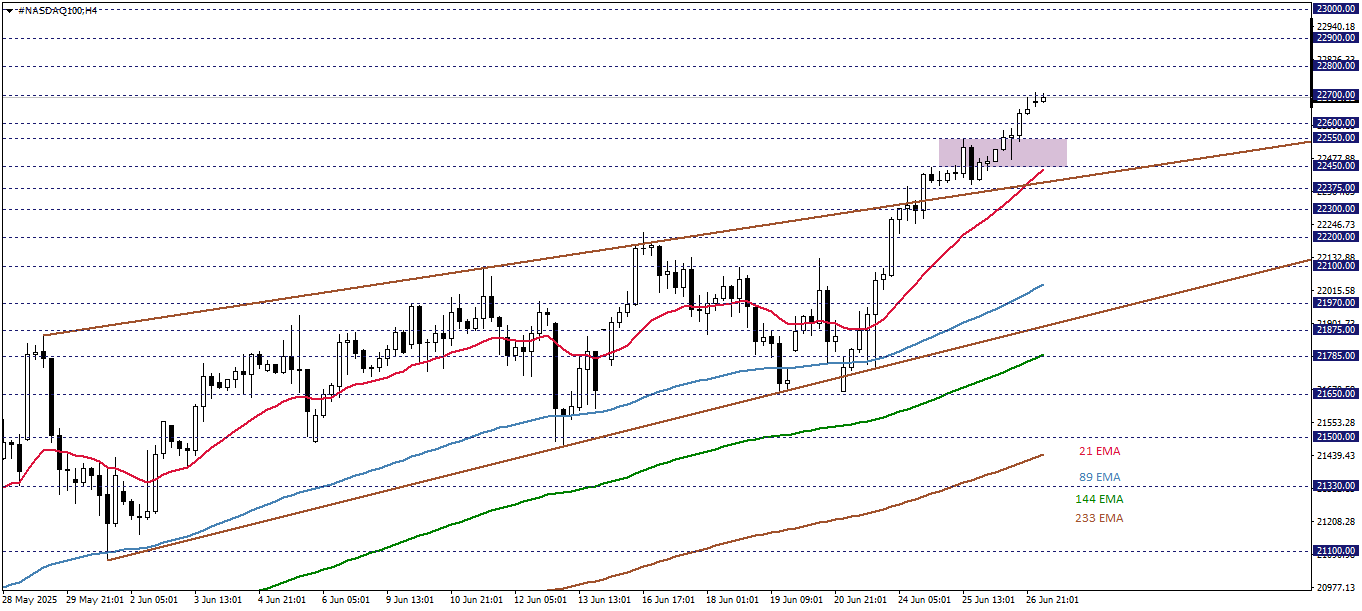Click the 89 EMA legend label

pyautogui.click(x=1100, y=477)
